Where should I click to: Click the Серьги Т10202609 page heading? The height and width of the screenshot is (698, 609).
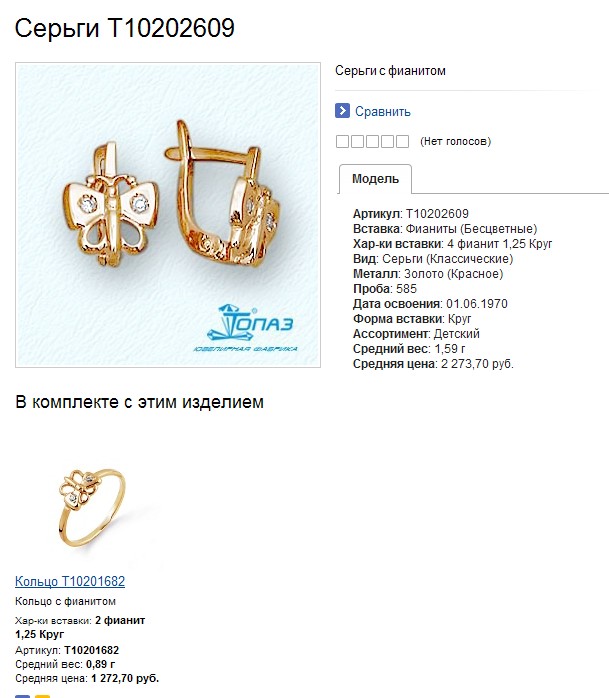point(125,28)
